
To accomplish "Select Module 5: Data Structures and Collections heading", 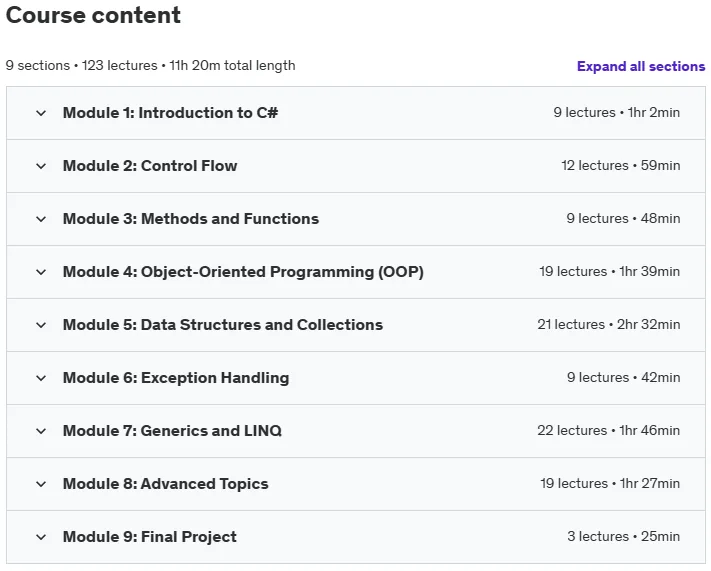I will pyautogui.click(x=223, y=325).
